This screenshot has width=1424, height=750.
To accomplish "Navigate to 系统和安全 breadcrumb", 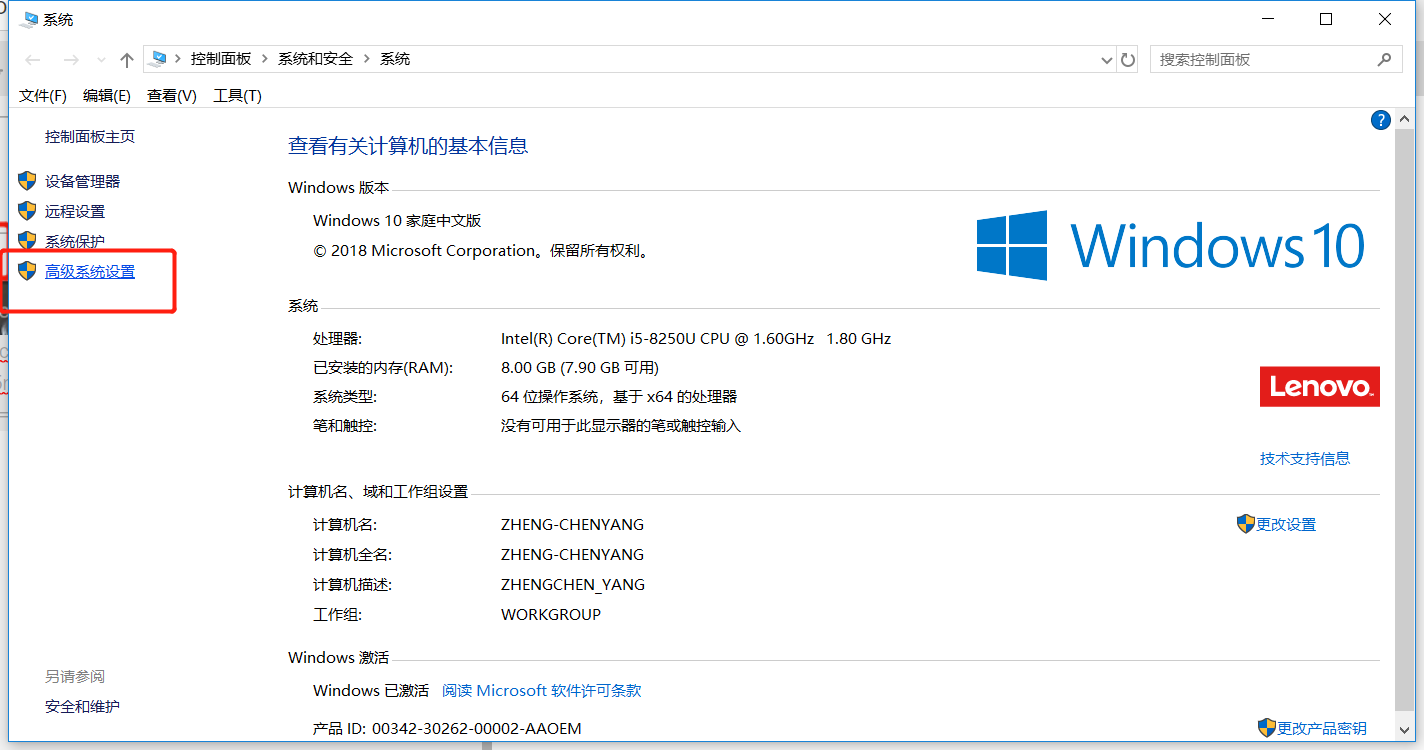I will (315, 59).
